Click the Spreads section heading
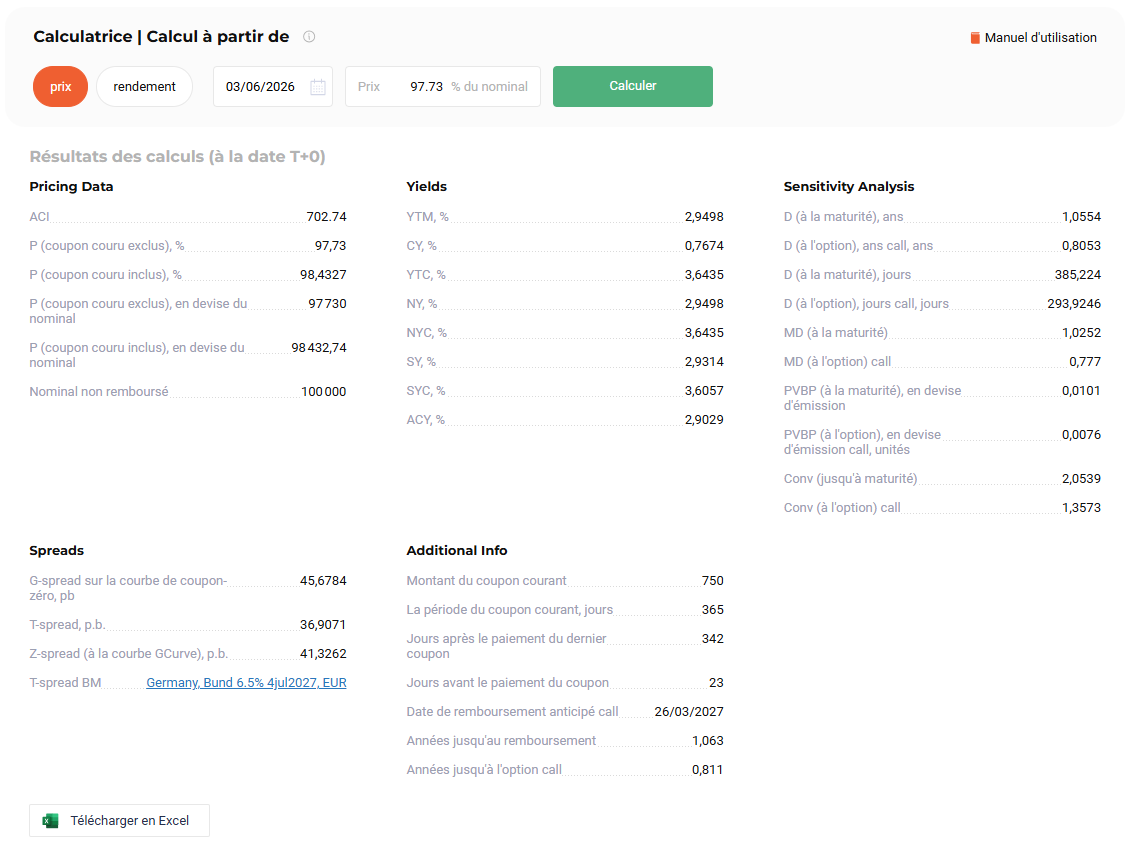Viewport: 1136px width, 844px height. click(57, 551)
